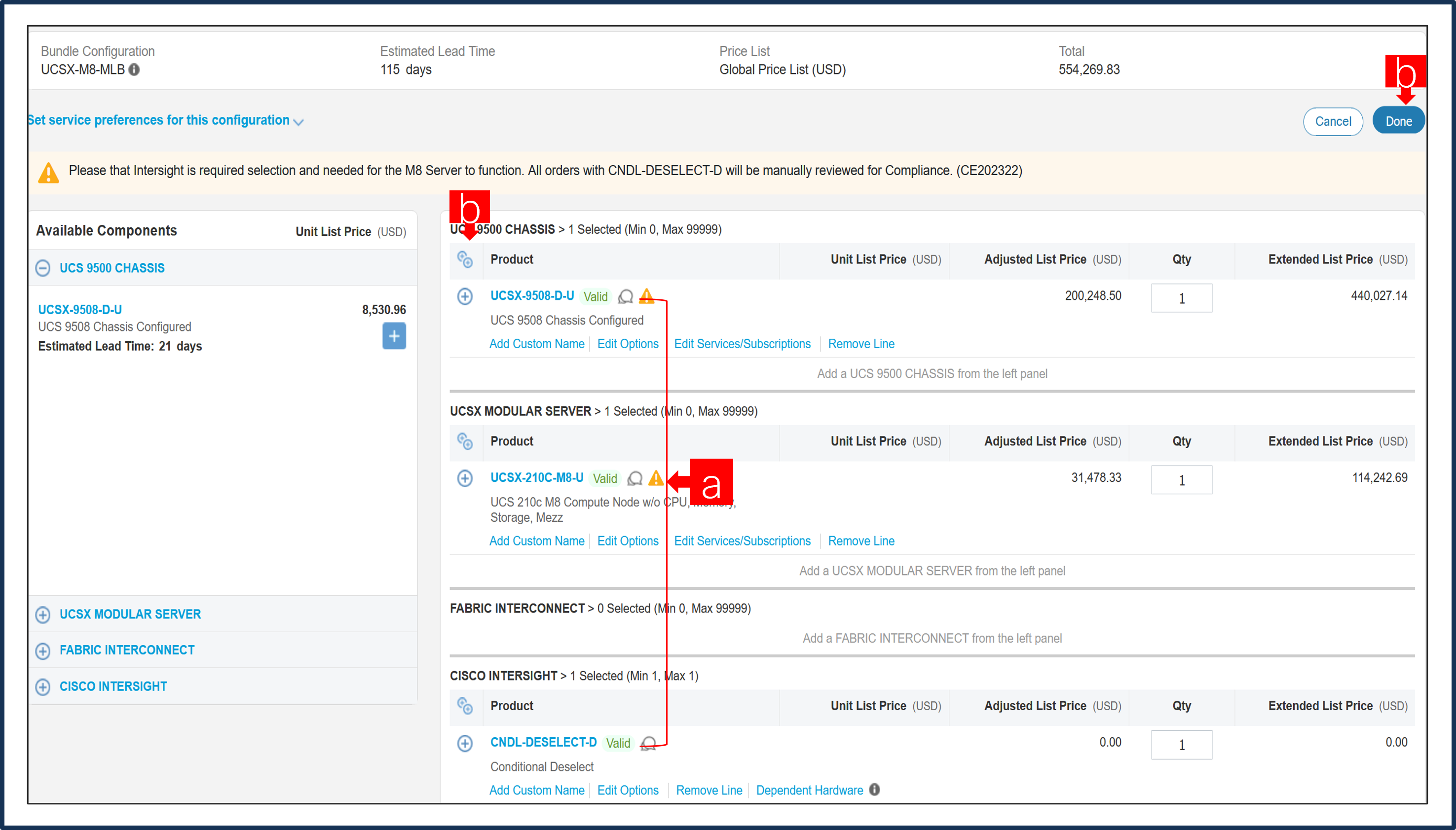The width and height of the screenshot is (1456, 830).
Task: Click the plus circle beside CNDL-DESELECT-D
Action: click(465, 743)
